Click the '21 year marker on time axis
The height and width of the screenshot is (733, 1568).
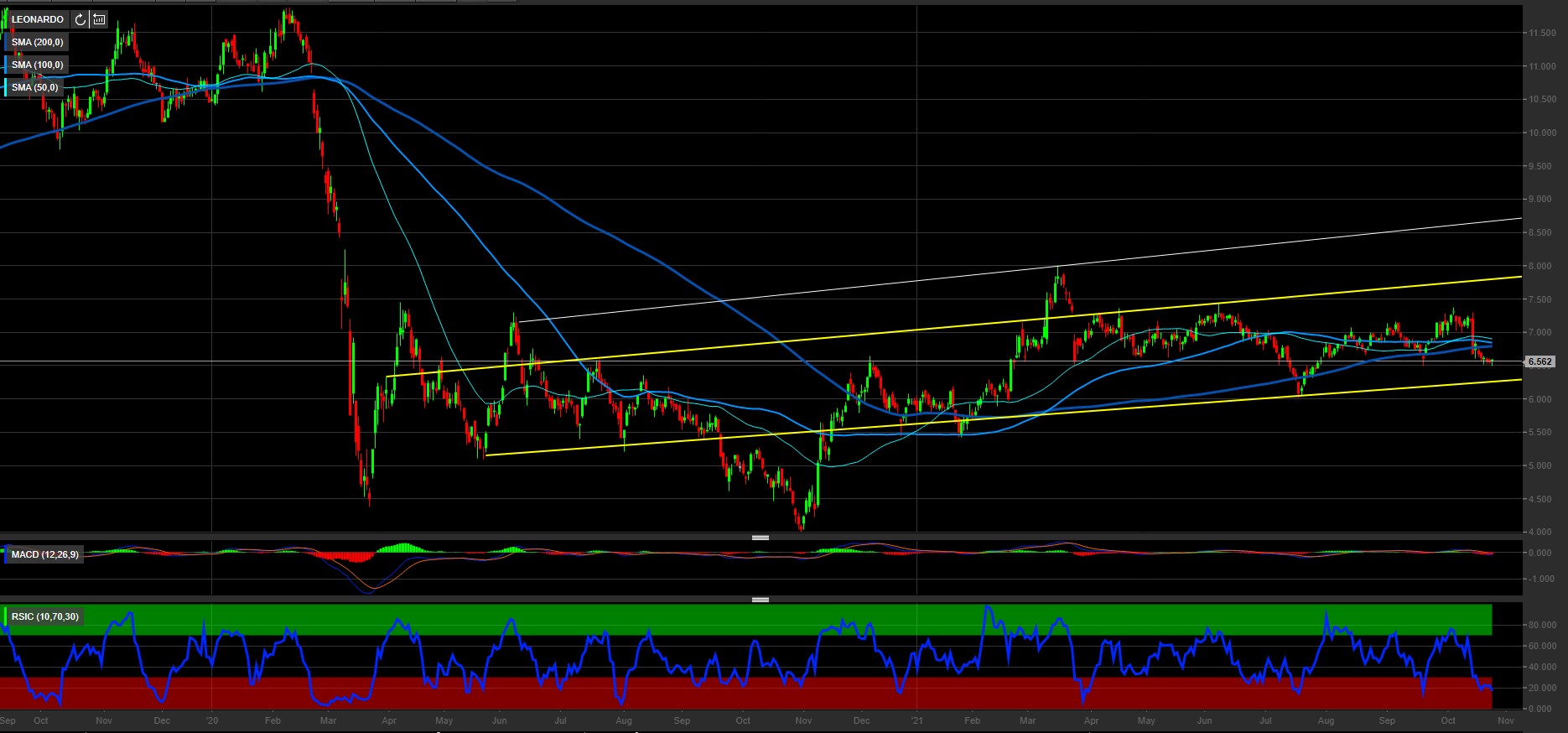[917, 720]
